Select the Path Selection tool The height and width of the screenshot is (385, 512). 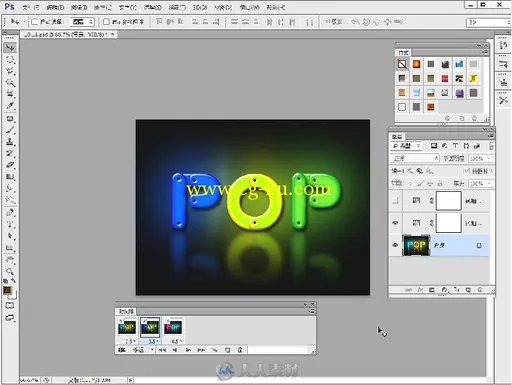coord(10,236)
